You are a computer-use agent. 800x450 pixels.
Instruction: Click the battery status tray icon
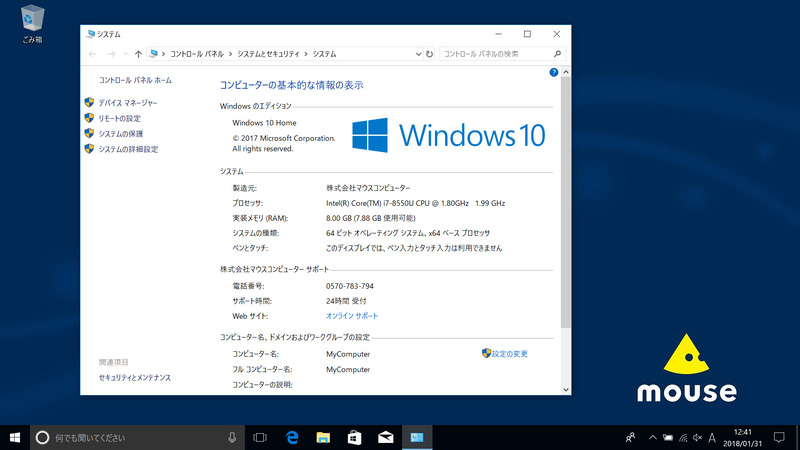coord(668,438)
